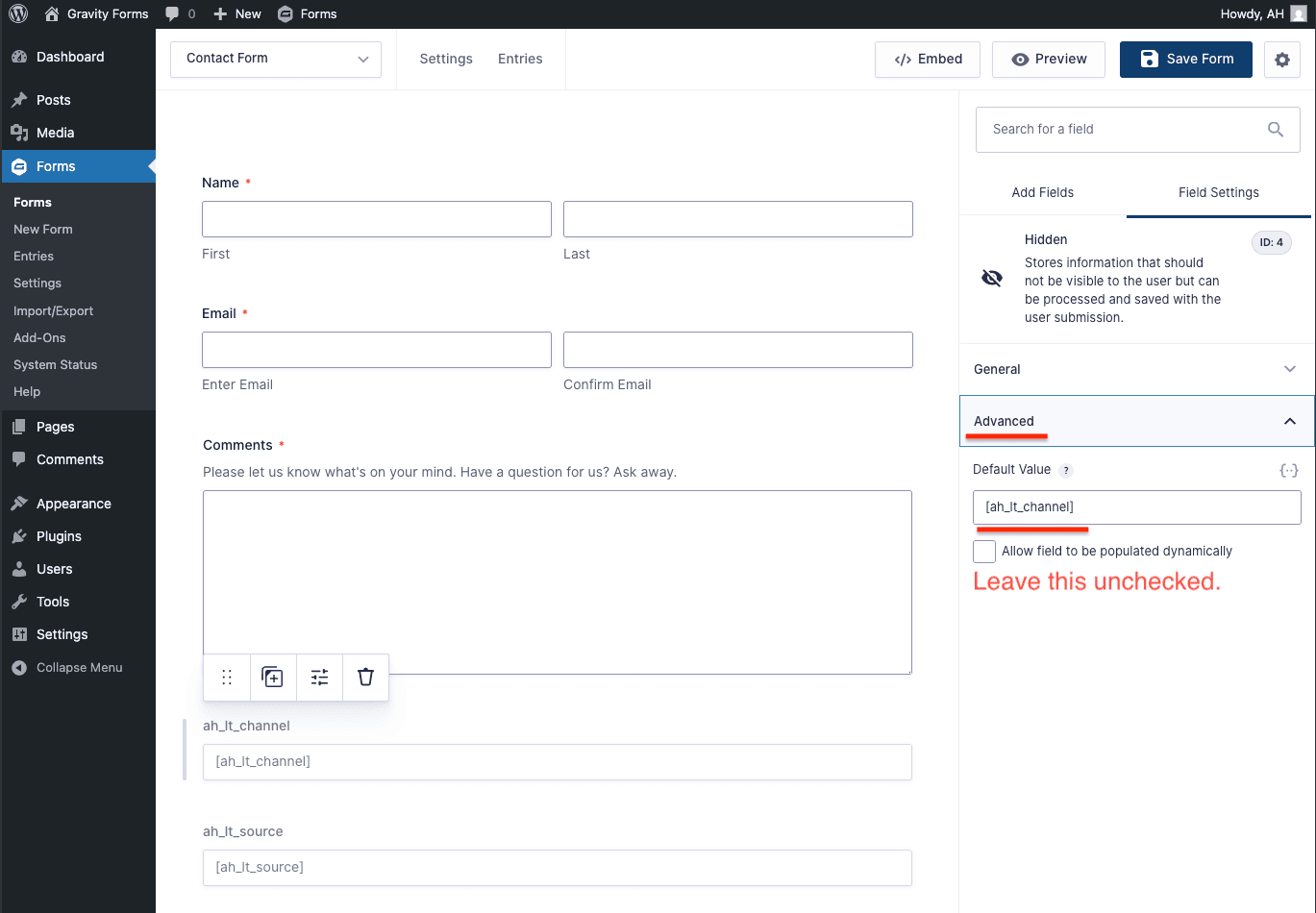Open the Embed dialog

[x=927, y=59]
